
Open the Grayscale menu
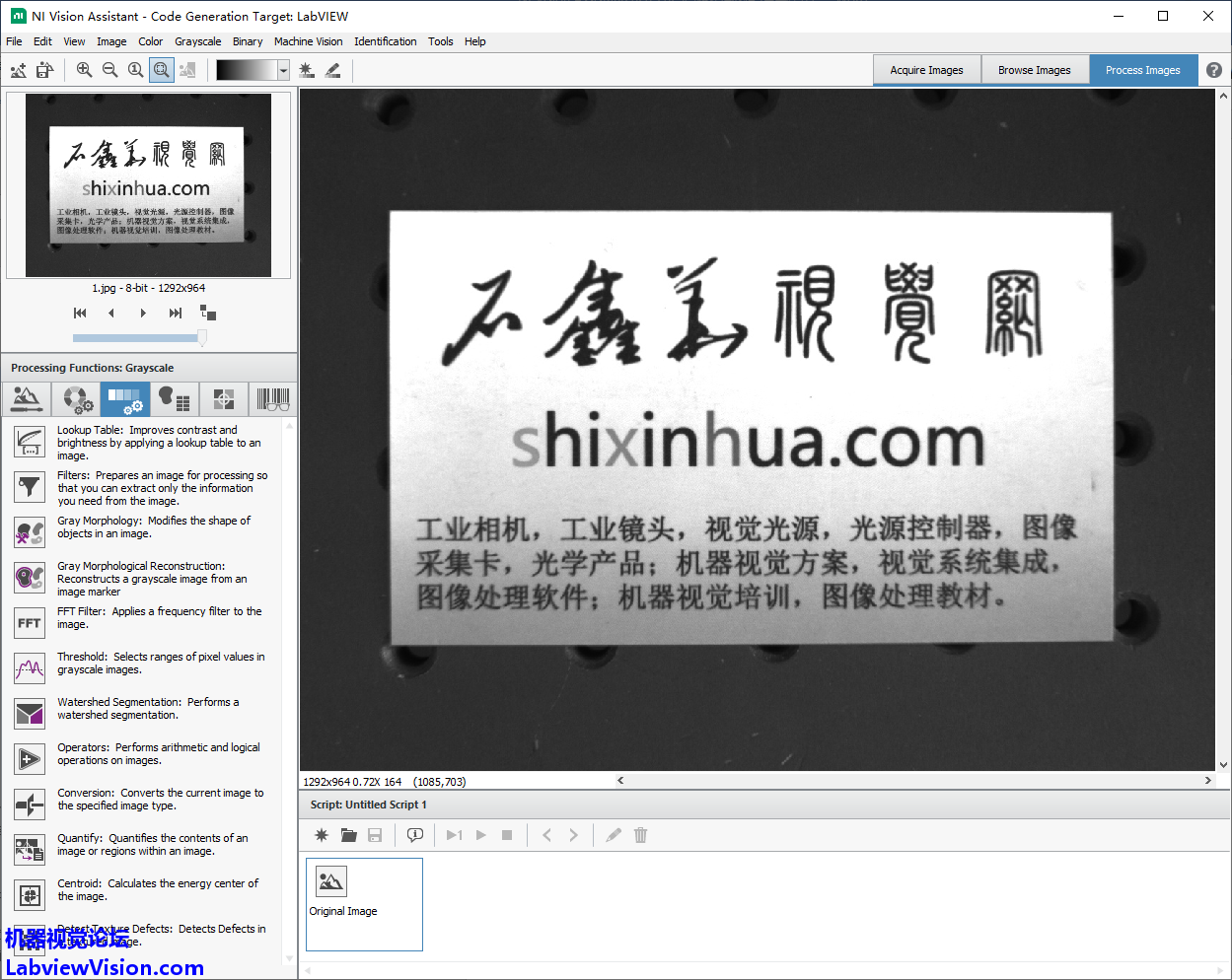pos(198,41)
